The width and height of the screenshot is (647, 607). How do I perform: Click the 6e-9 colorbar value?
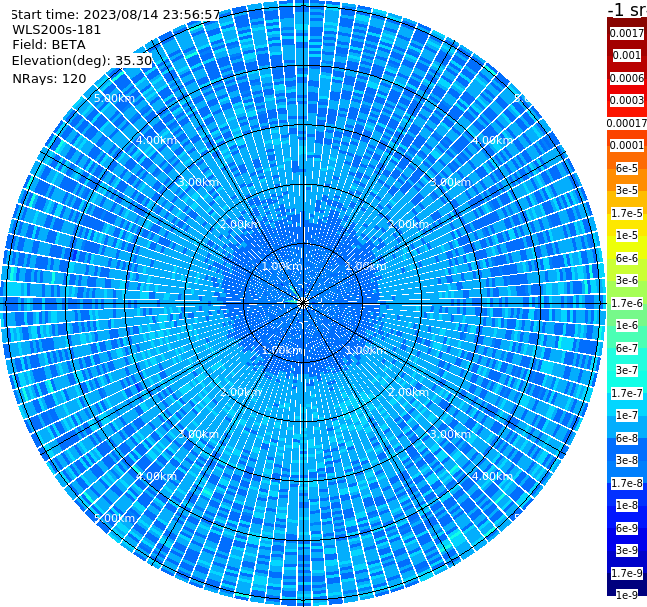point(627,528)
